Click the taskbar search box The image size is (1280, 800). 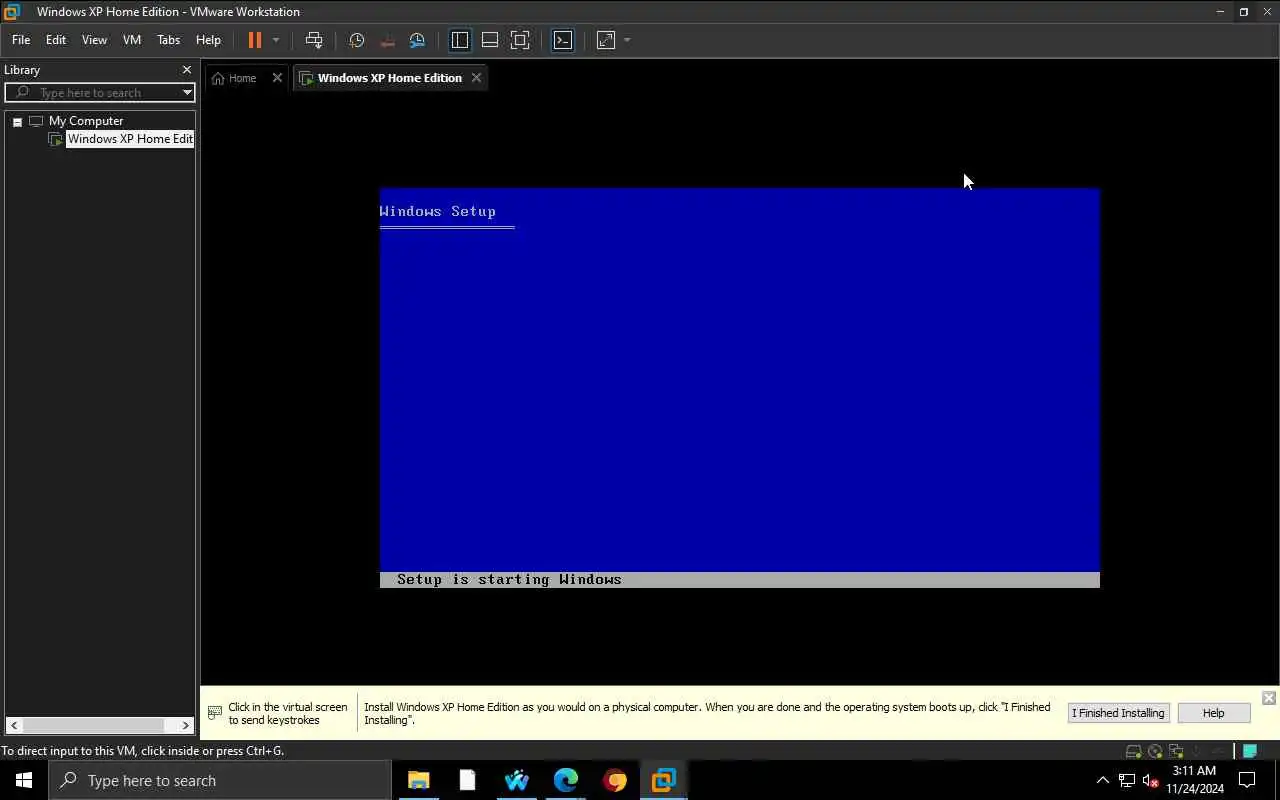click(x=220, y=780)
